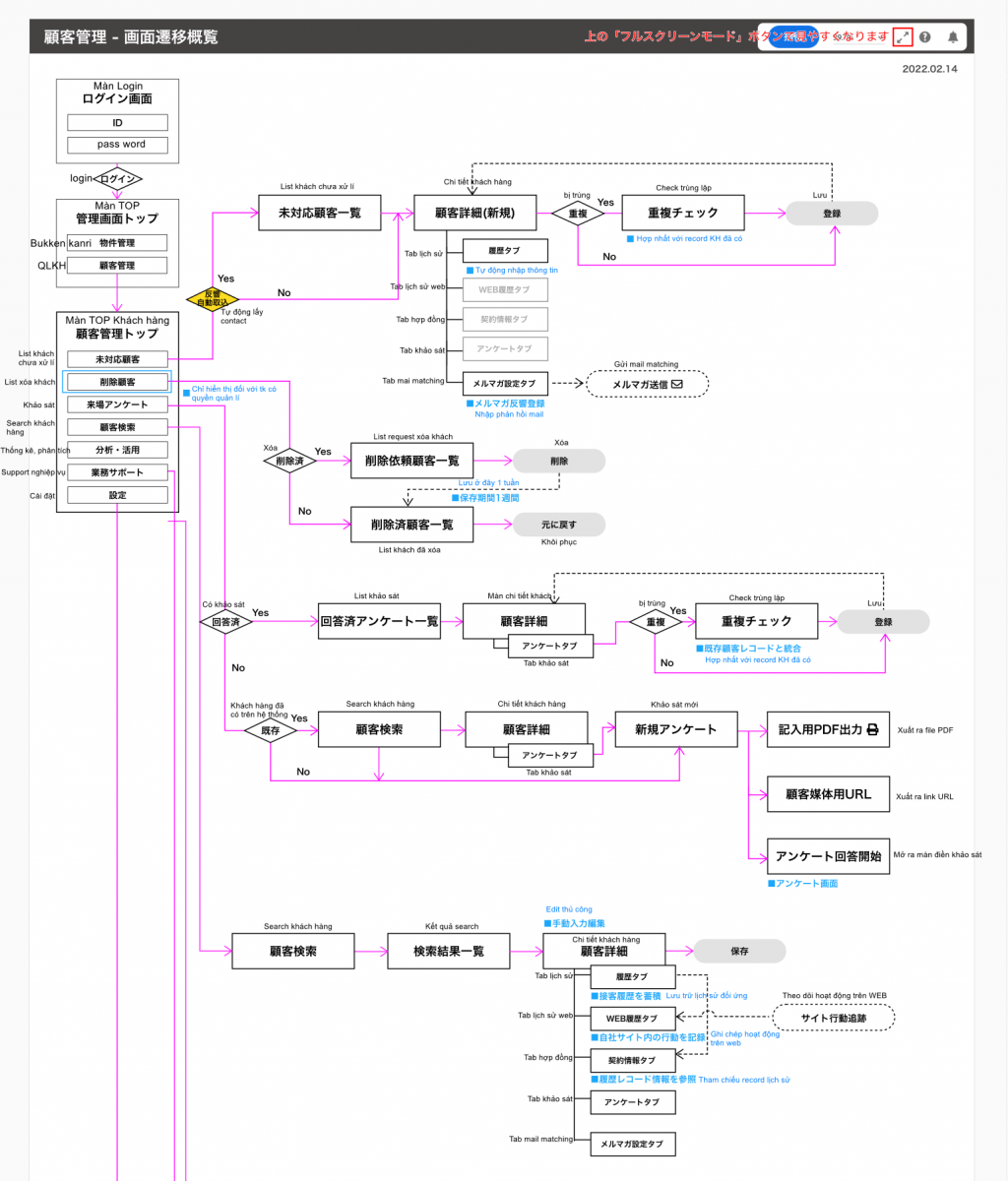Select 削除顧客 in 顧客管理トップ
1008x1181 pixels.
[117, 382]
